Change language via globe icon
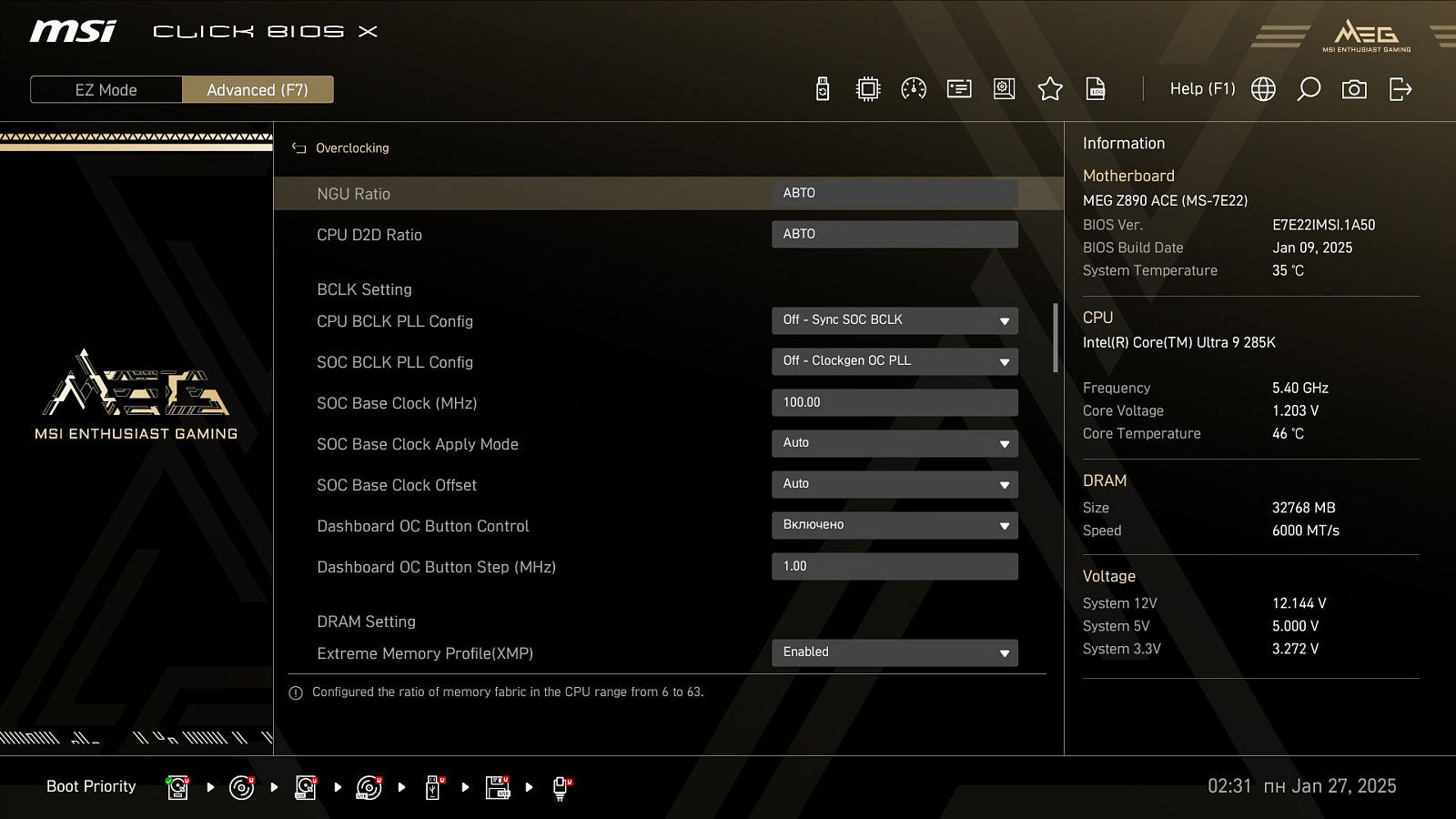1456x819 pixels. point(1263,89)
